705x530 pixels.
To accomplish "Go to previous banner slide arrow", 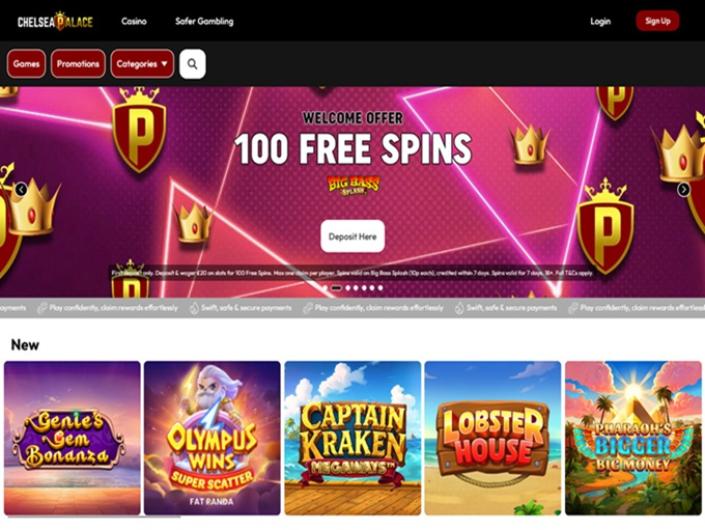I will coord(21,190).
